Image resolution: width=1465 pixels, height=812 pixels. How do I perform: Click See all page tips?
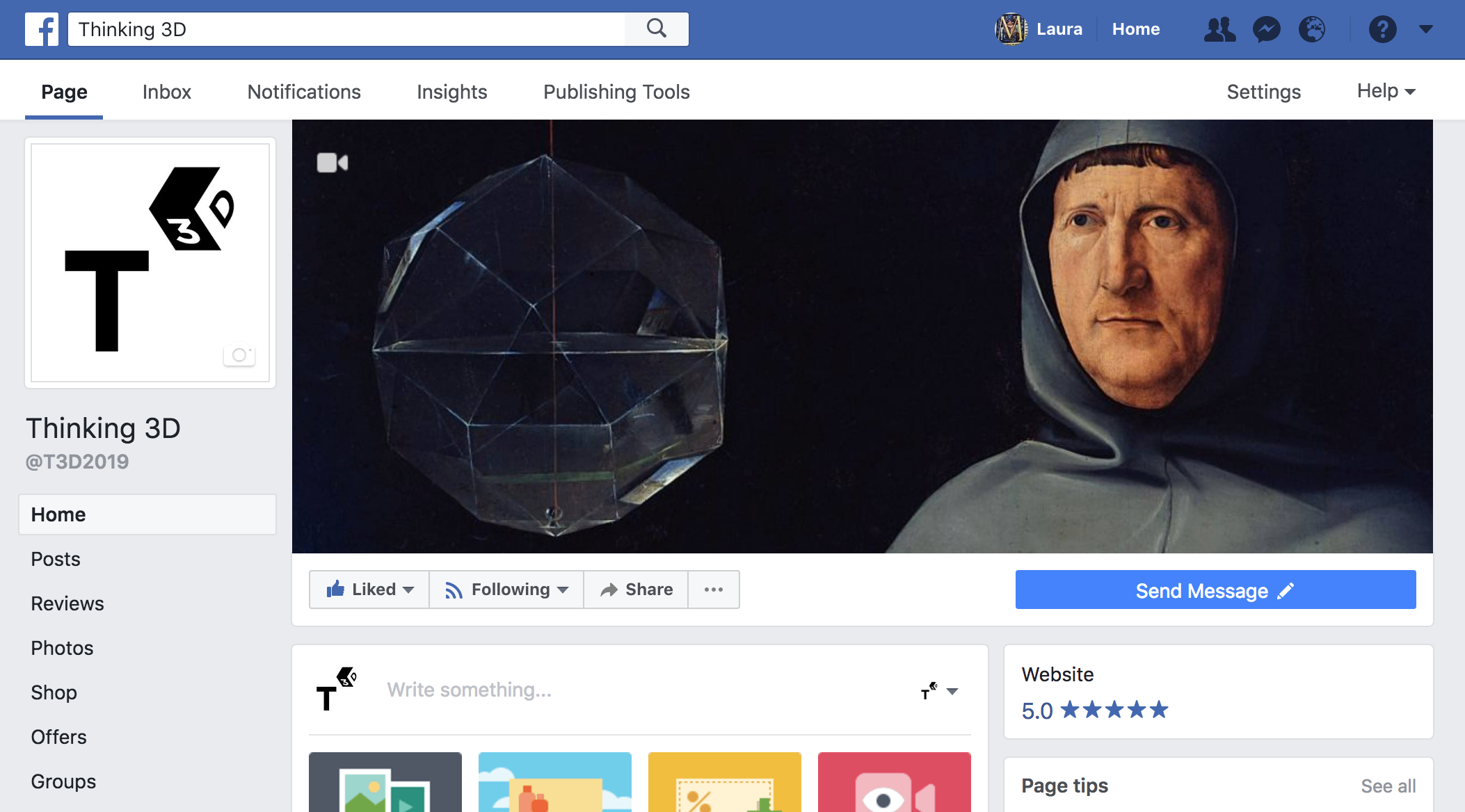pyautogui.click(x=1388, y=786)
